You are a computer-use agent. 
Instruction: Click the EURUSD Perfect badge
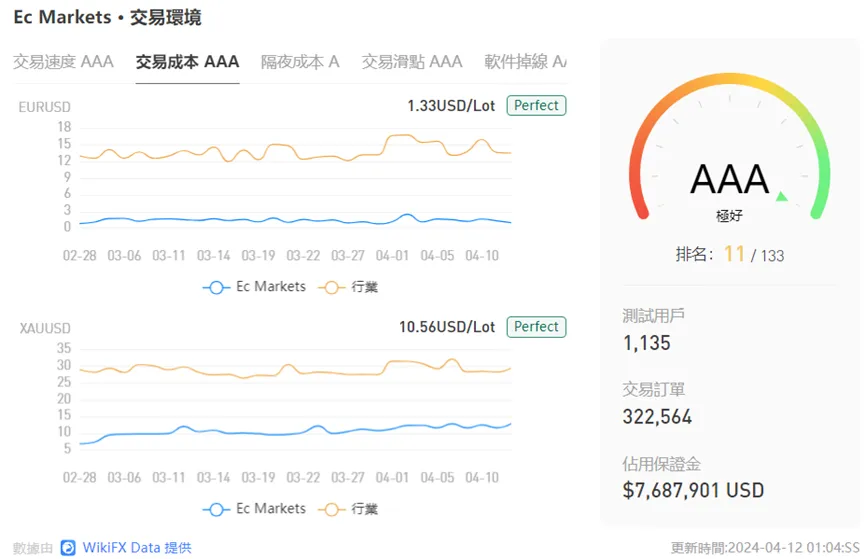[x=536, y=105]
